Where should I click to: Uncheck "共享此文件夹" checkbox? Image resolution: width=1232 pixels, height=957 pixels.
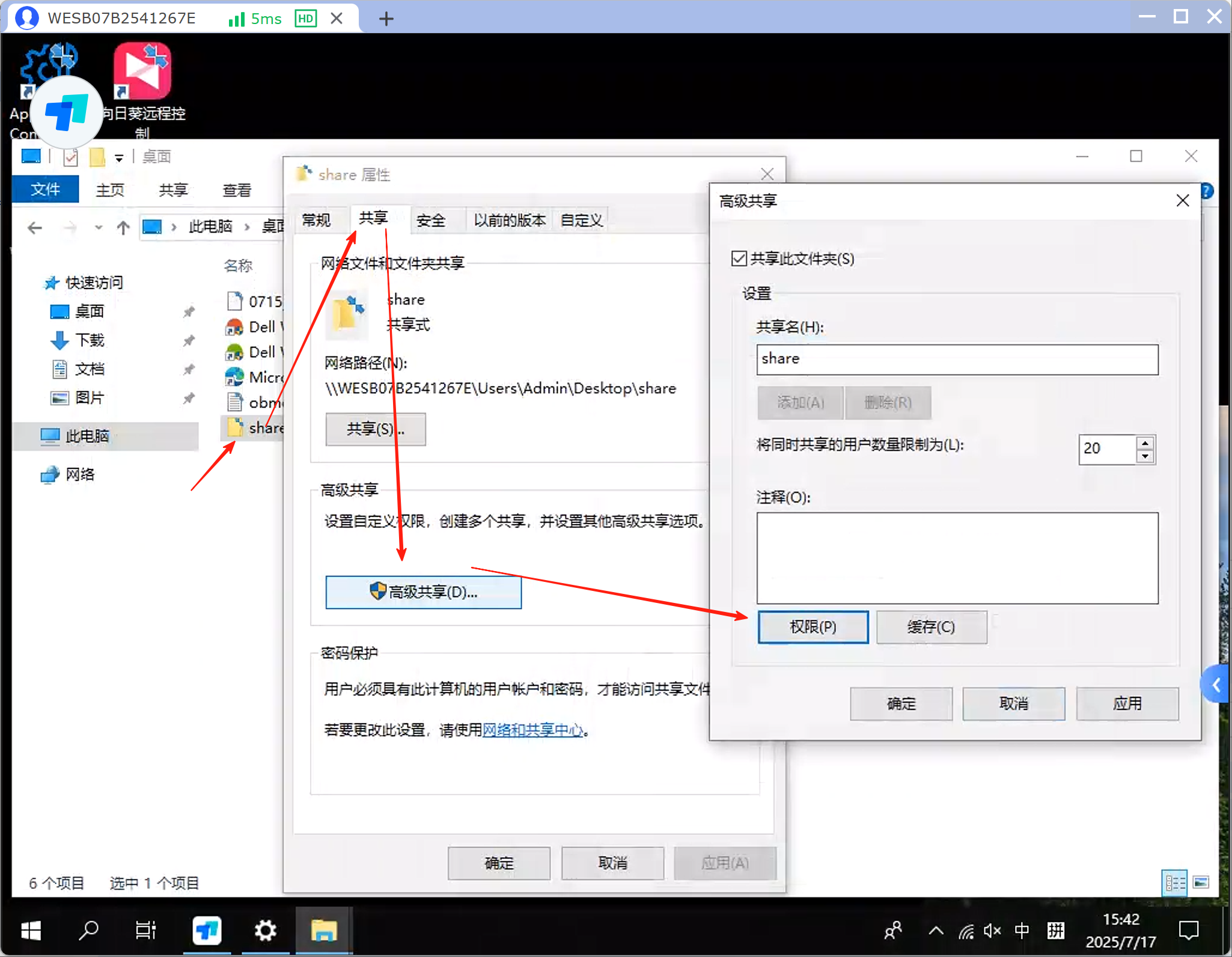click(x=739, y=259)
